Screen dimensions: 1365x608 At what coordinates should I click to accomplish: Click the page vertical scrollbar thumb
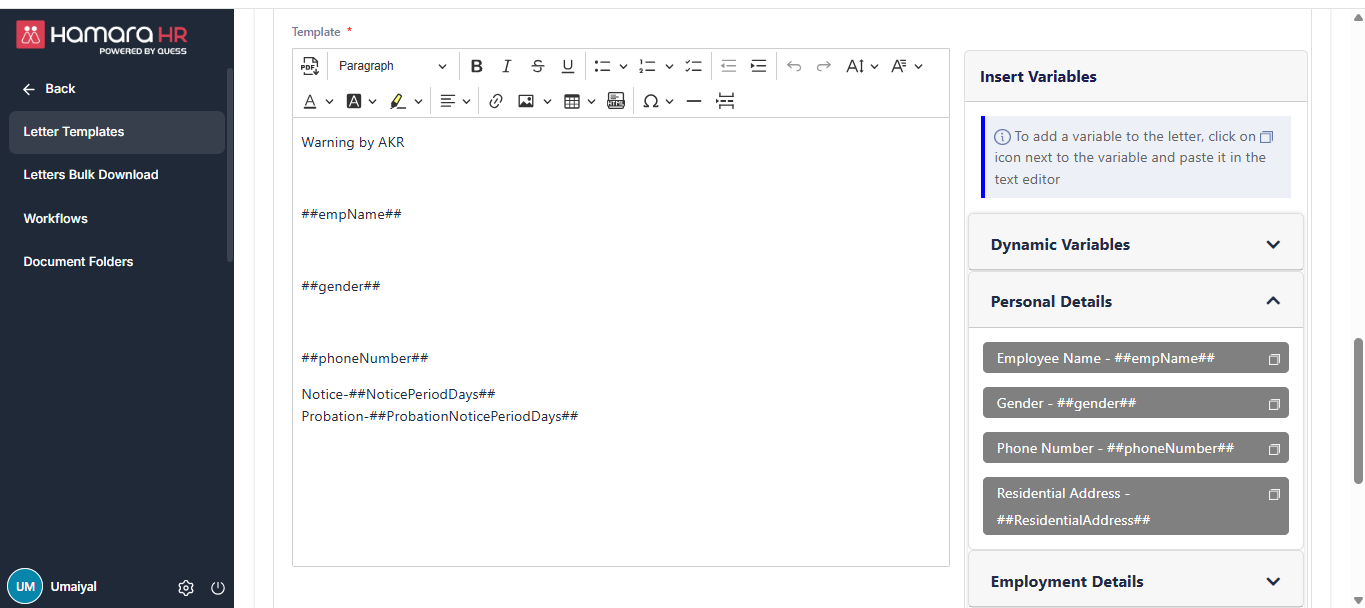coord(1357,410)
